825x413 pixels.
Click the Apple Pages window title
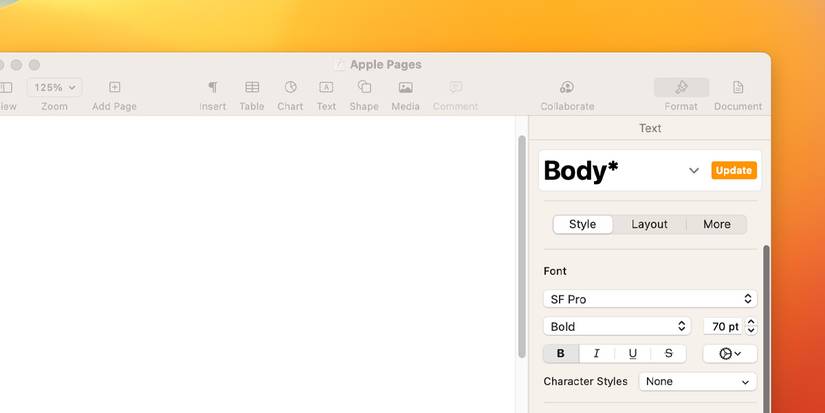click(x=386, y=64)
